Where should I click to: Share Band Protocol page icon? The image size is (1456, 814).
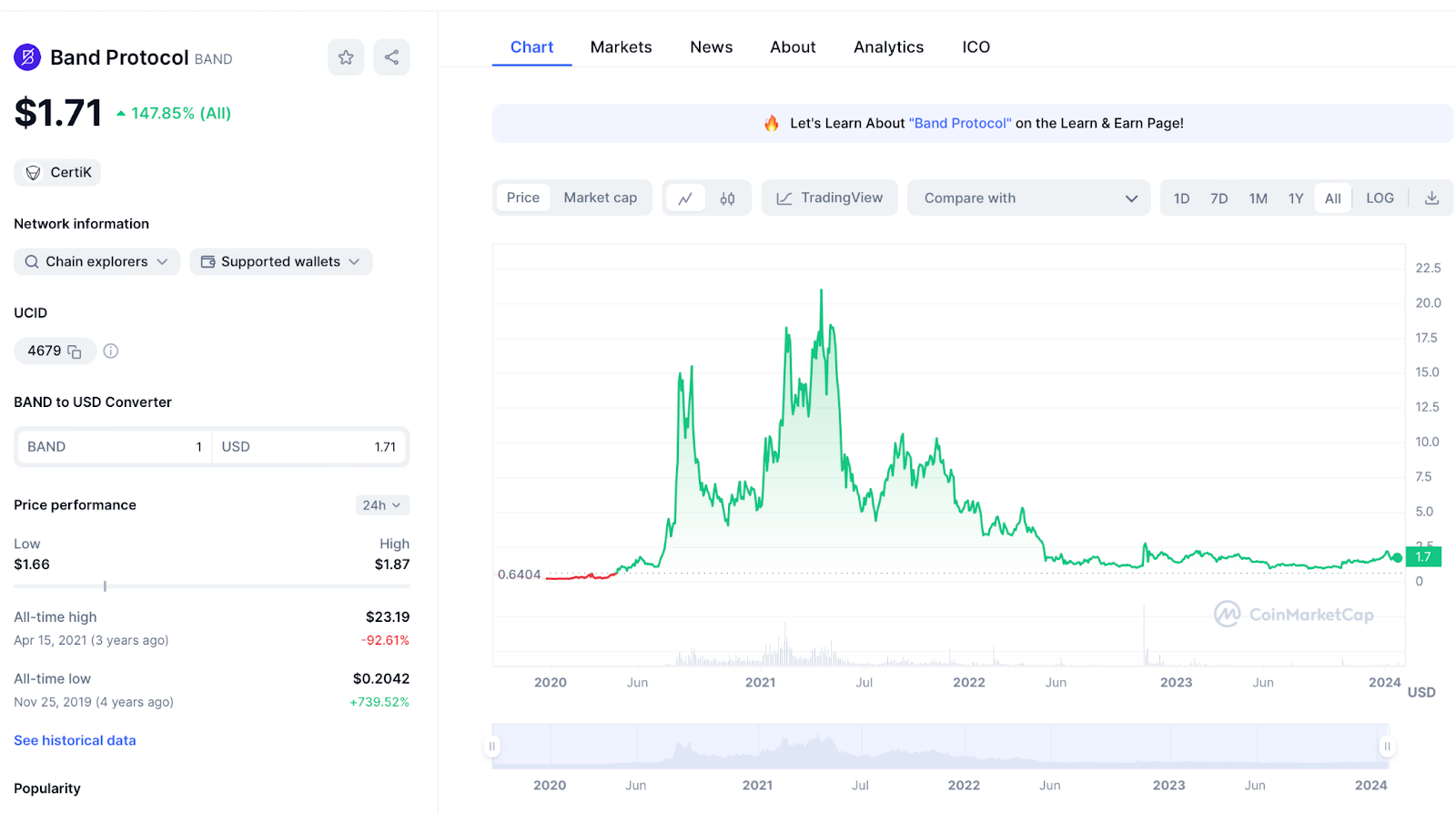coord(391,57)
